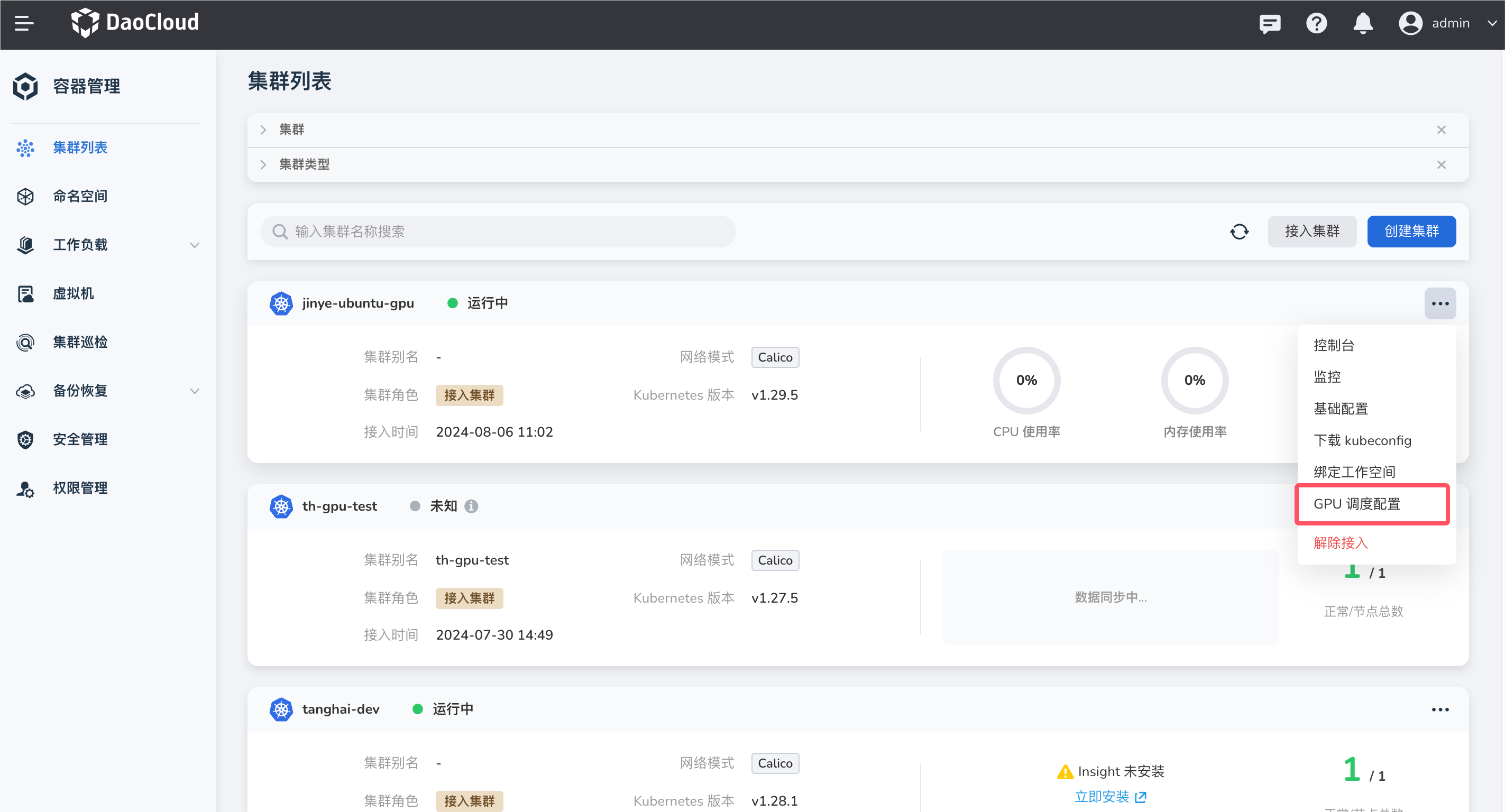Open 集群巡检 in the sidebar
Viewport: 1505px width, 812px height.
80,342
